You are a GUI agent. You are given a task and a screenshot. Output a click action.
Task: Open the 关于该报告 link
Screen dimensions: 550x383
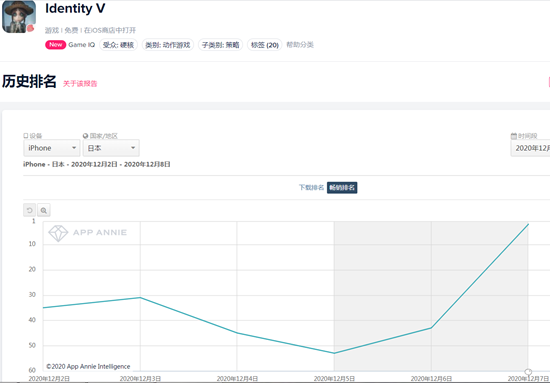pos(80,83)
